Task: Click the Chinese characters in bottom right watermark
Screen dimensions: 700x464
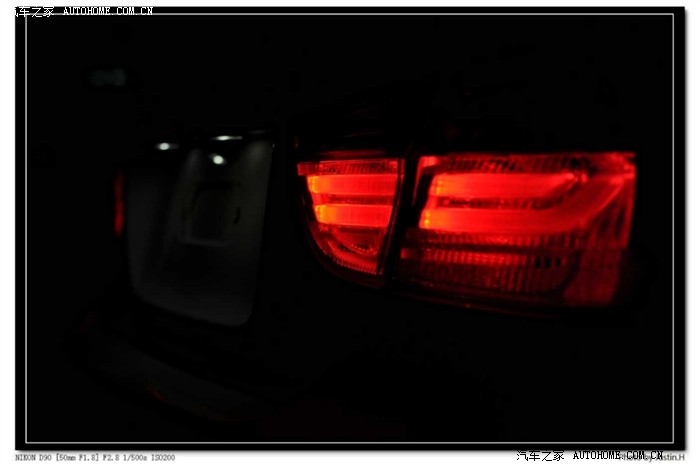Action: [x=540, y=455]
